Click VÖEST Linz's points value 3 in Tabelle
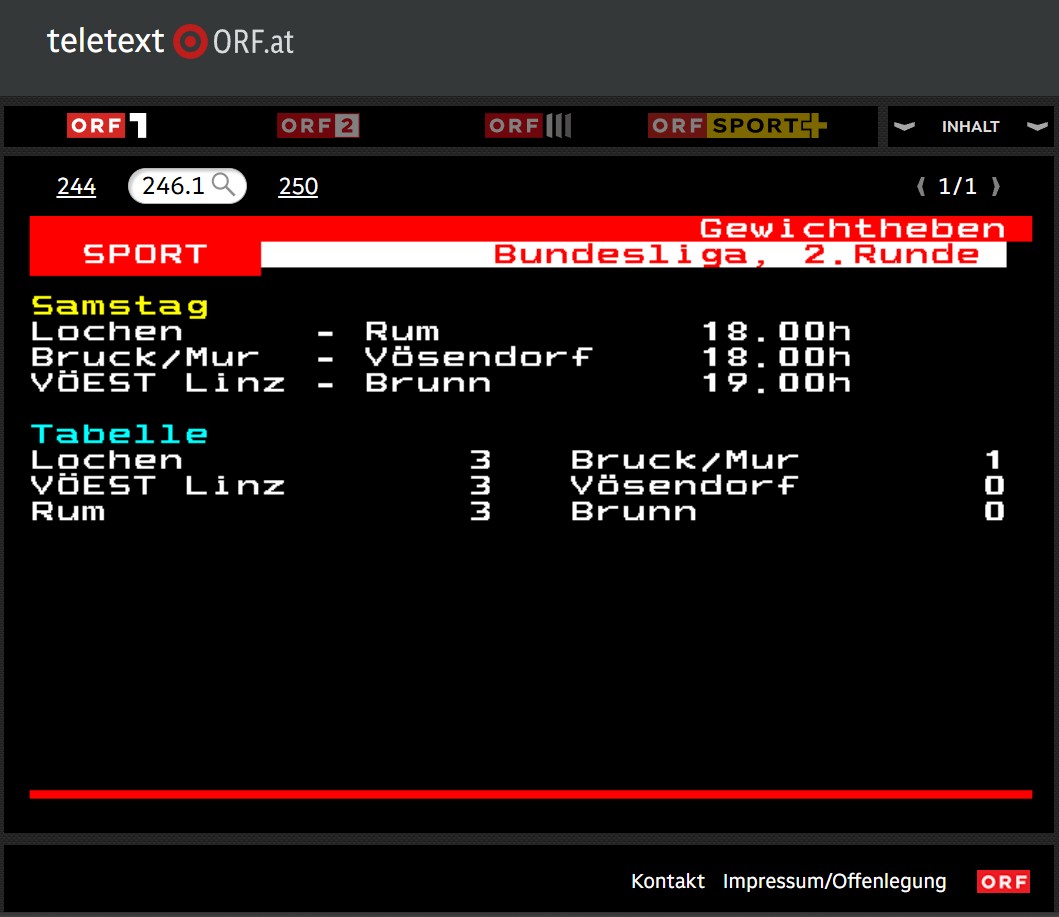Image resolution: width=1059 pixels, height=917 pixels. [x=480, y=486]
